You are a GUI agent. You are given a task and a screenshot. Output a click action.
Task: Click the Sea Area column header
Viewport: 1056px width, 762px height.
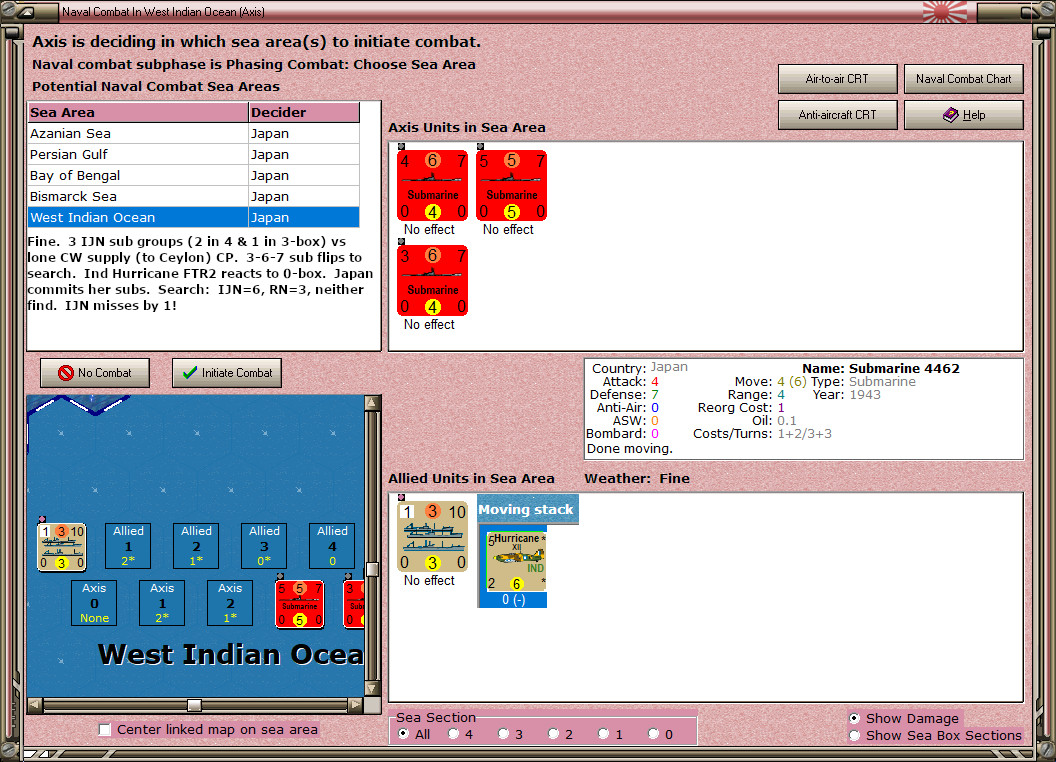coord(138,113)
